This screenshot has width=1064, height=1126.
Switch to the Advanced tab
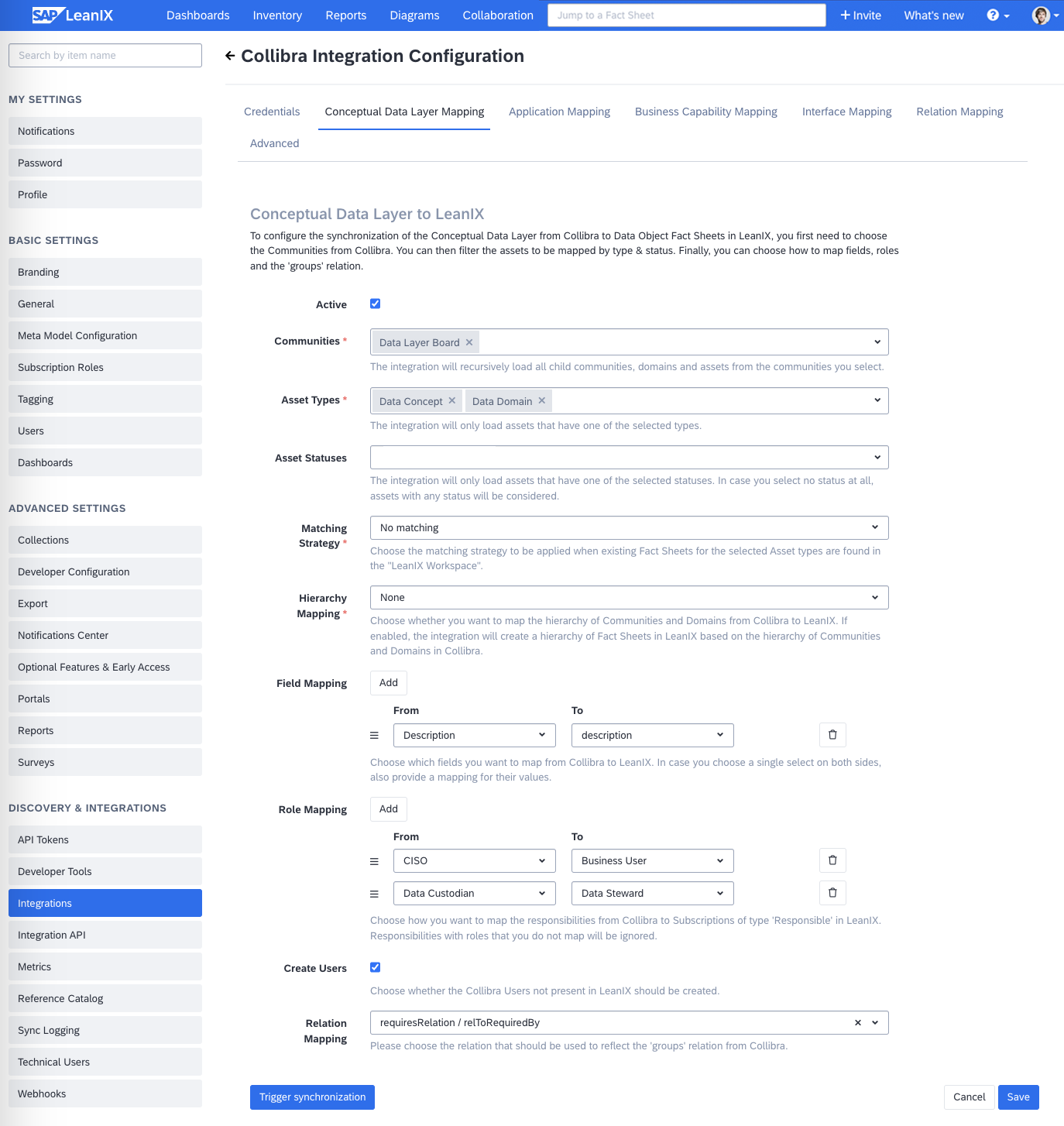pos(274,143)
